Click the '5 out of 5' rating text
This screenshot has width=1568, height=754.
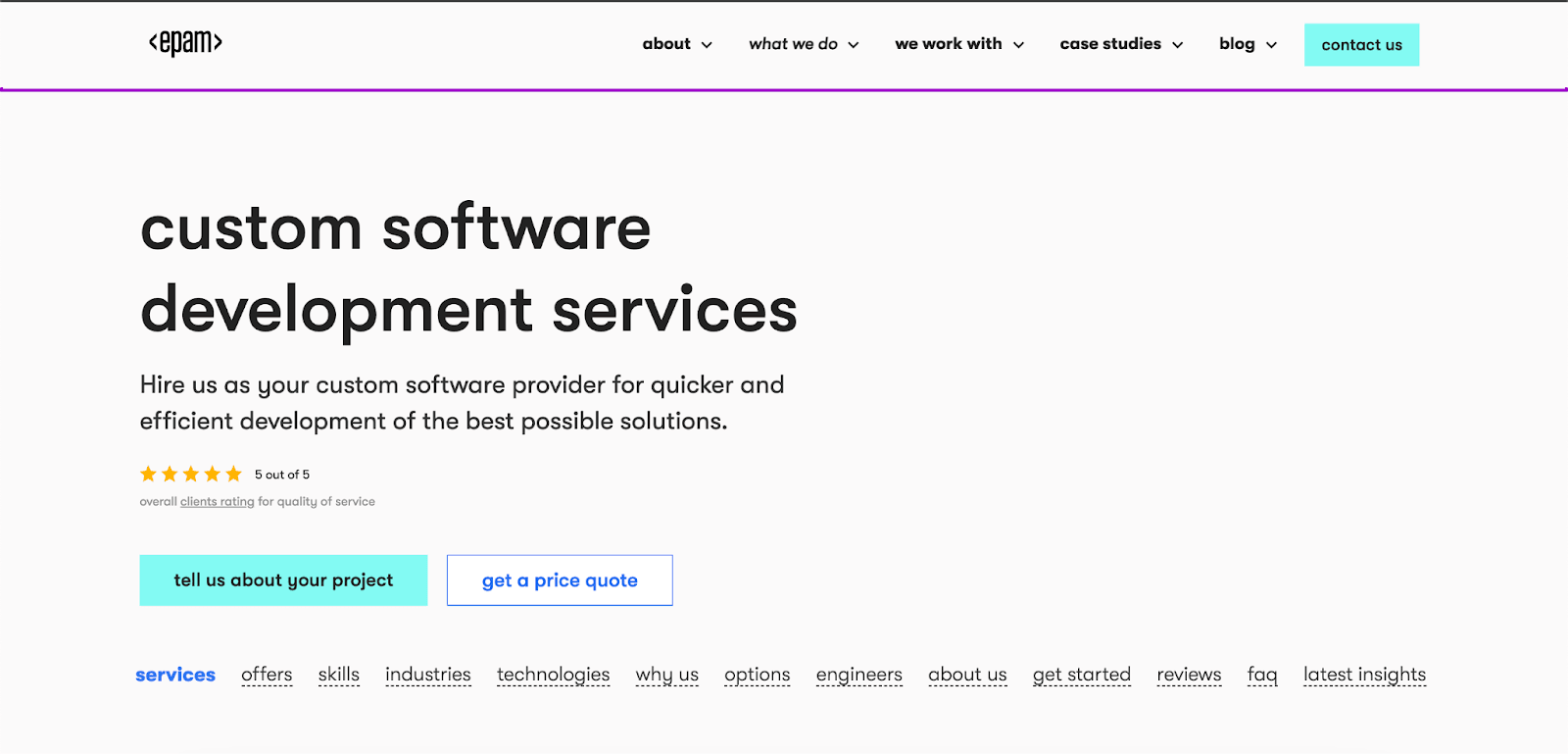tap(282, 475)
